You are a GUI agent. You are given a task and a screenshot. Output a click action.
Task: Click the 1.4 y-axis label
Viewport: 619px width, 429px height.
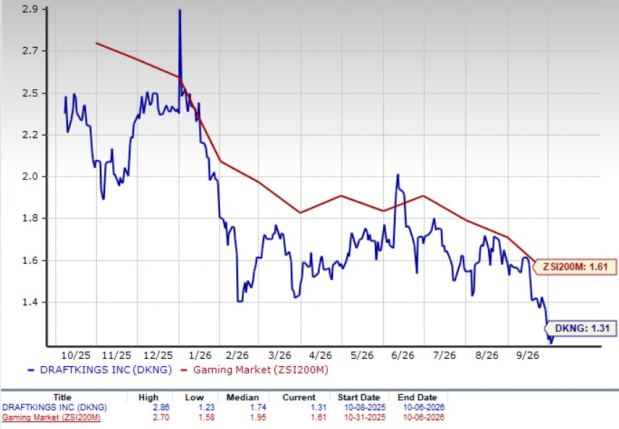coord(30,302)
